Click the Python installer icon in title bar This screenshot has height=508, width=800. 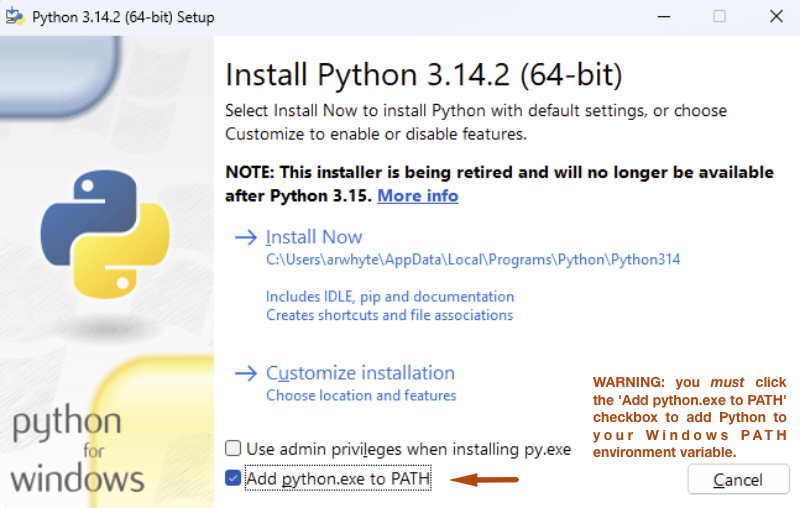pyautogui.click(x=15, y=17)
